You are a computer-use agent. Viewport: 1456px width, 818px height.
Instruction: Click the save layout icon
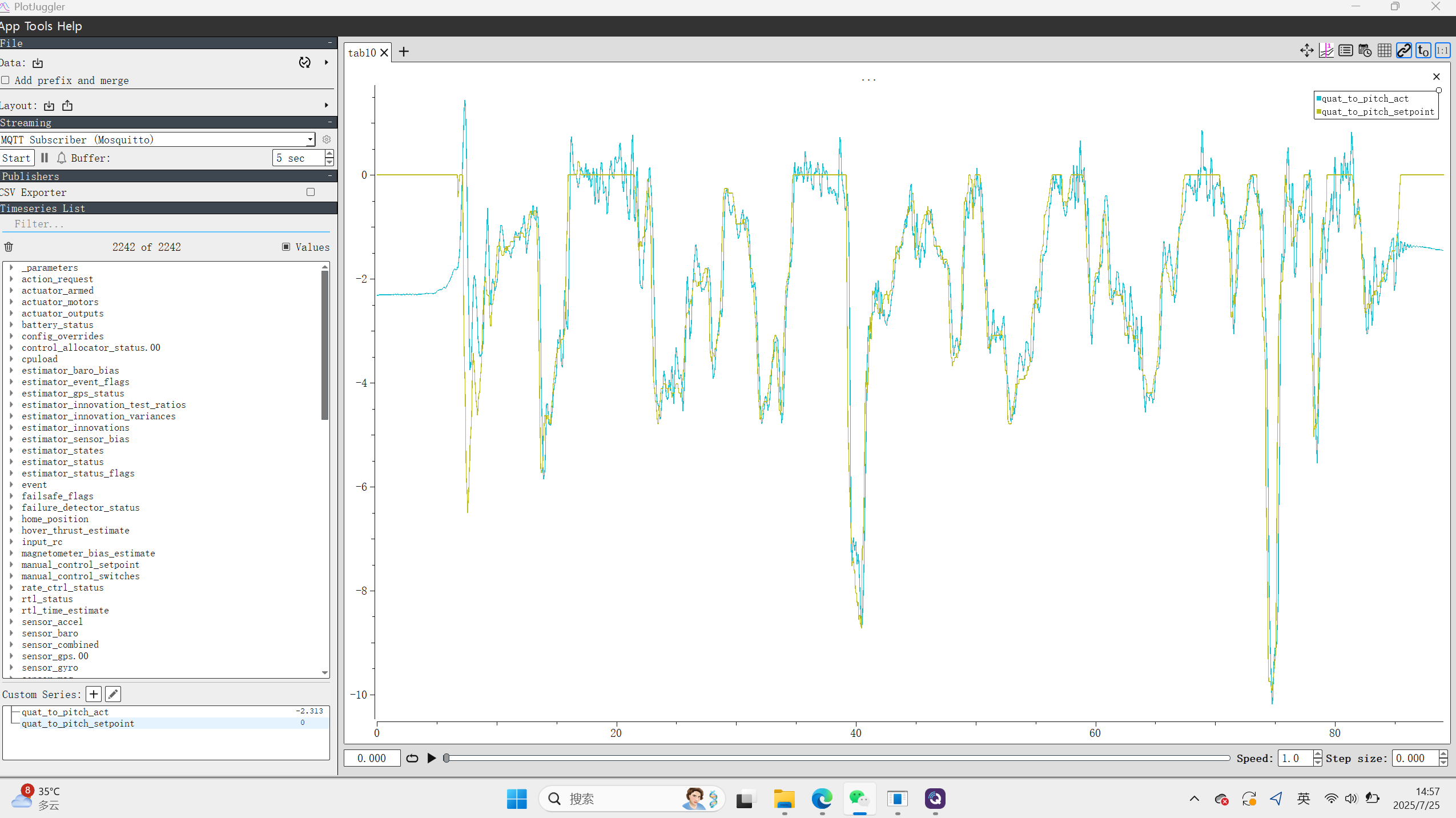coord(67,105)
